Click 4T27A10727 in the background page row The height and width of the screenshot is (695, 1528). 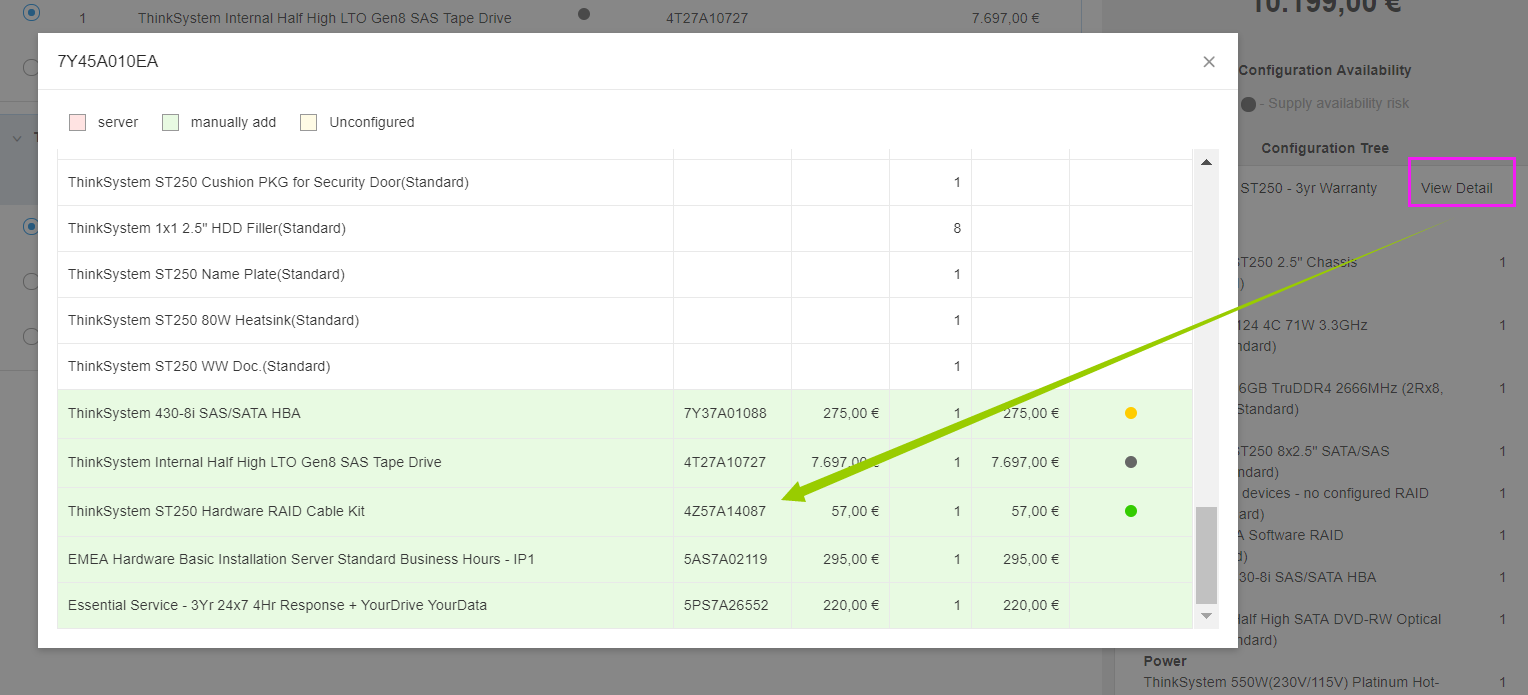click(x=707, y=18)
